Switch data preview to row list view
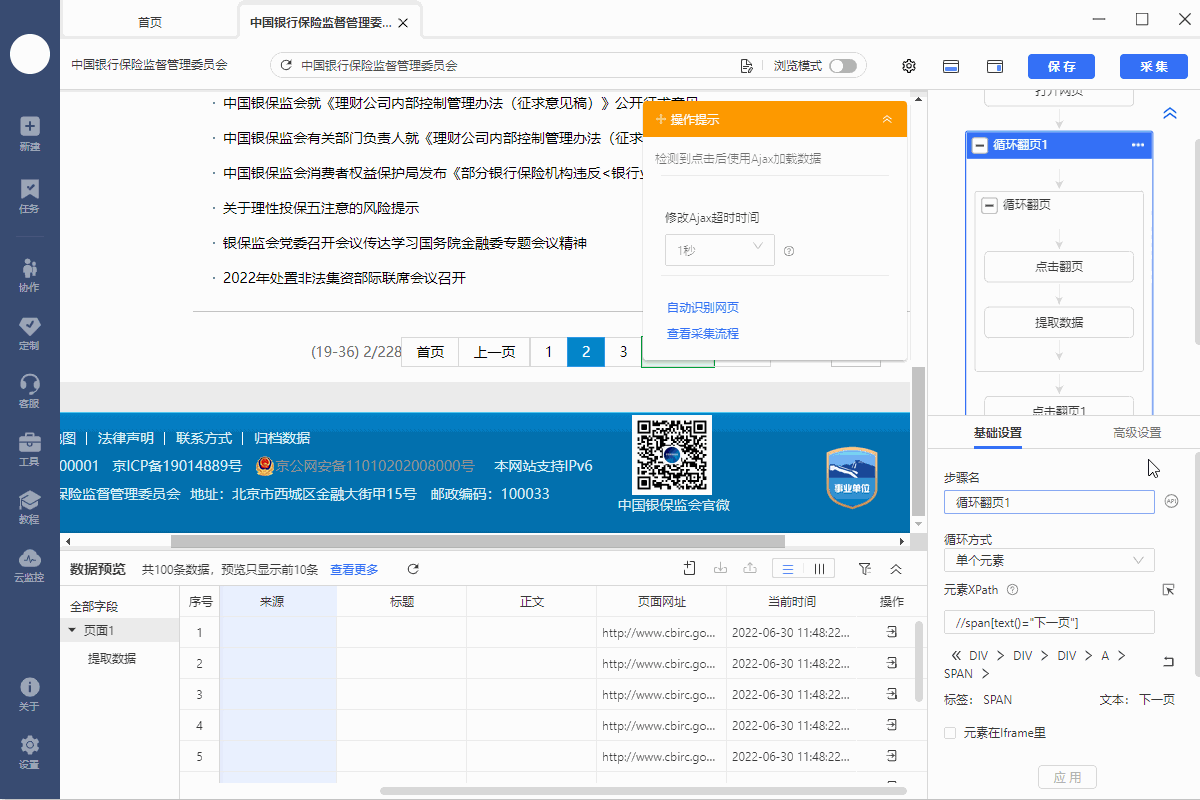1200x800 pixels. click(x=788, y=569)
